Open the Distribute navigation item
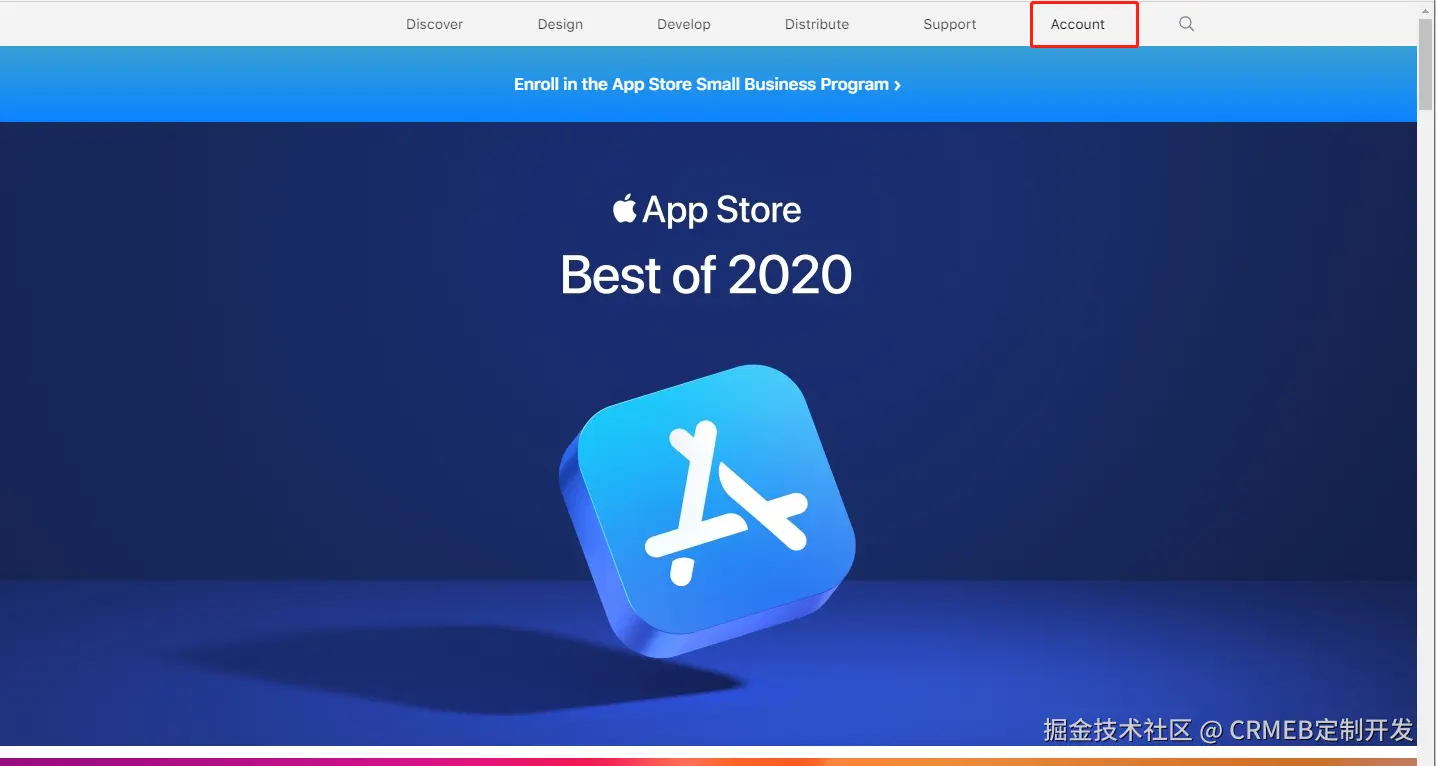 [817, 24]
